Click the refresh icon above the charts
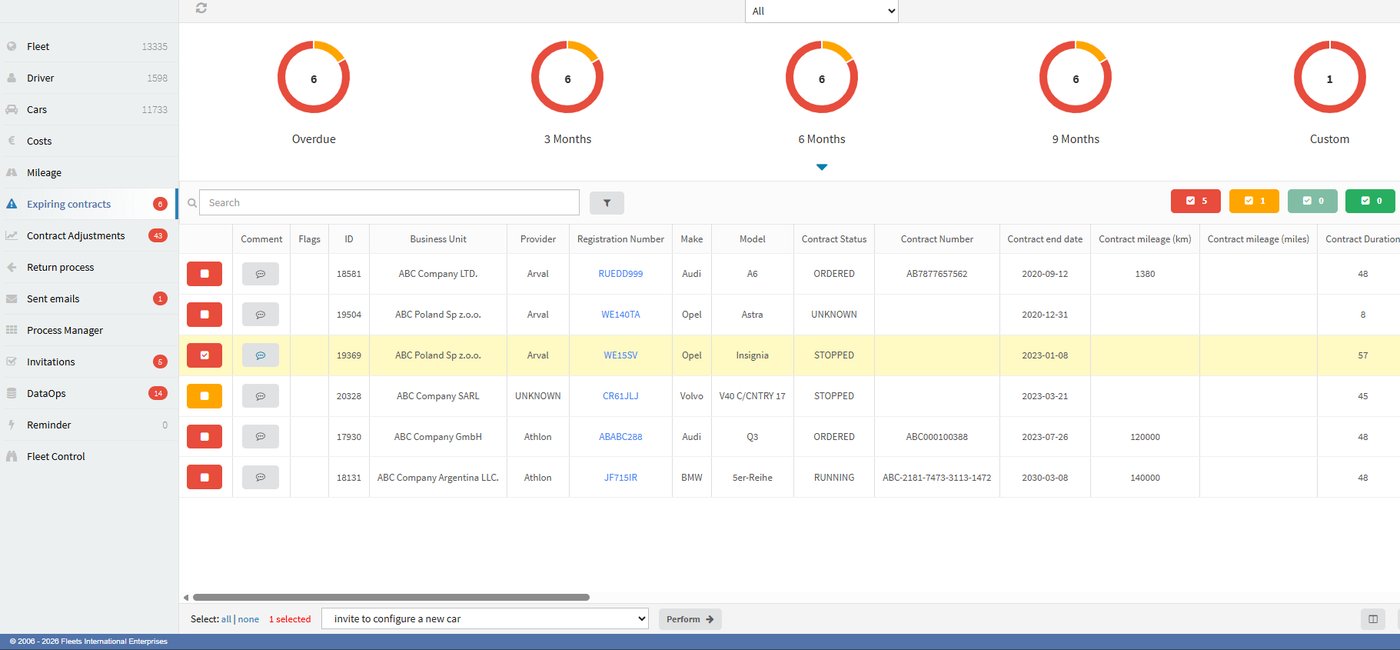The image size is (1400, 650). pyautogui.click(x=202, y=8)
